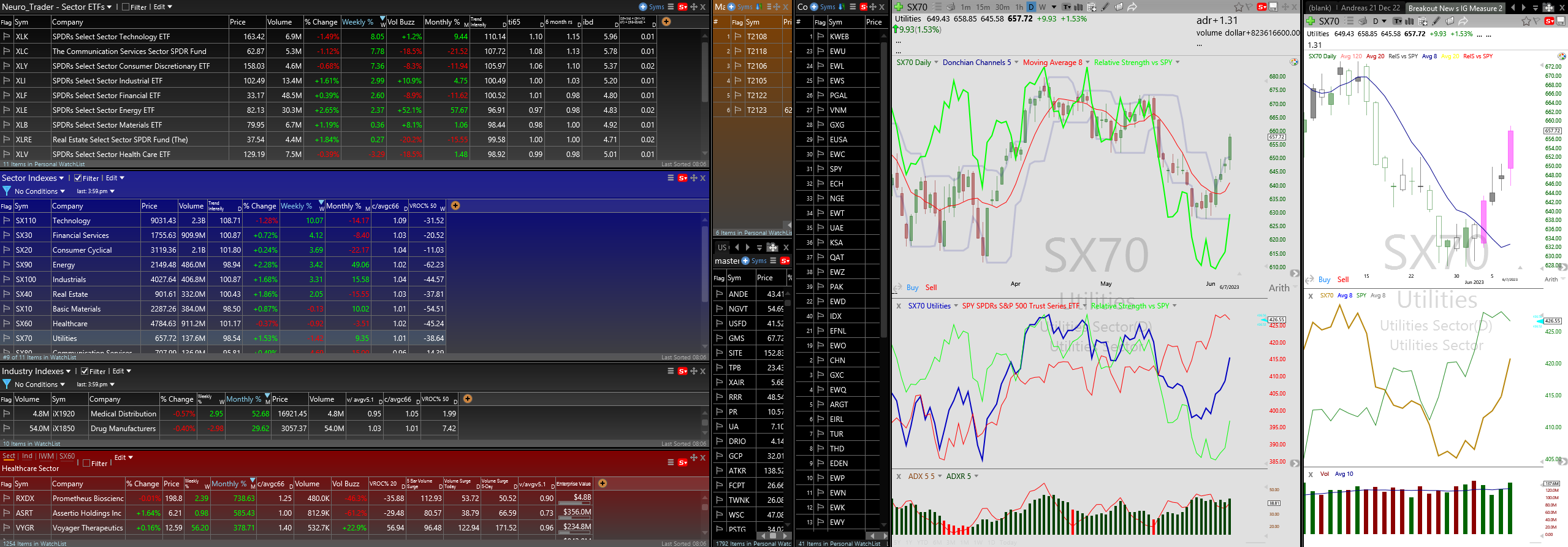Viewport: 1568px width, 547px height.
Task: Click the blue Syms plus in Sector ETFs panel
Action: click(x=643, y=7)
